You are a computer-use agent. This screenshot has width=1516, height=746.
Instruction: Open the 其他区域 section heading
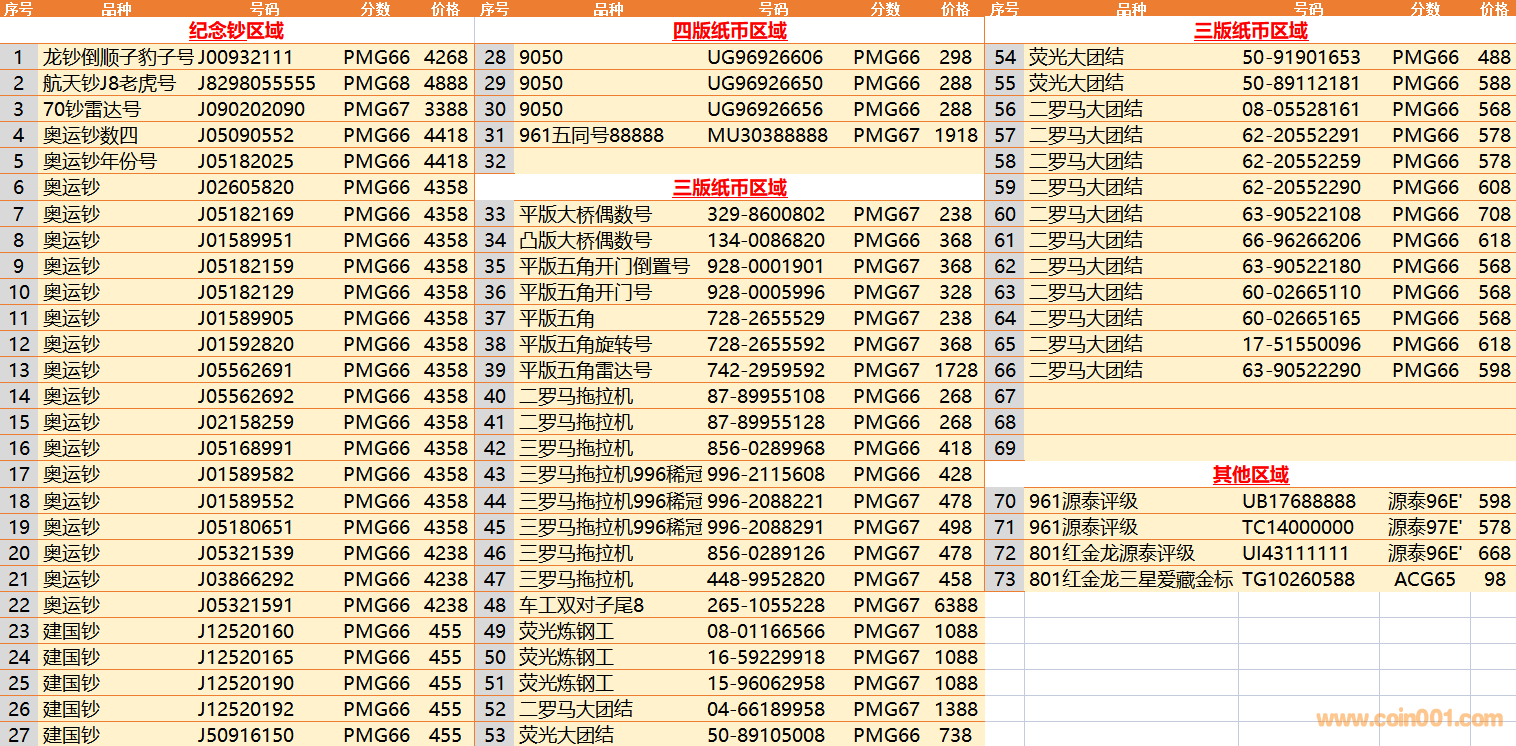tap(1250, 475)
